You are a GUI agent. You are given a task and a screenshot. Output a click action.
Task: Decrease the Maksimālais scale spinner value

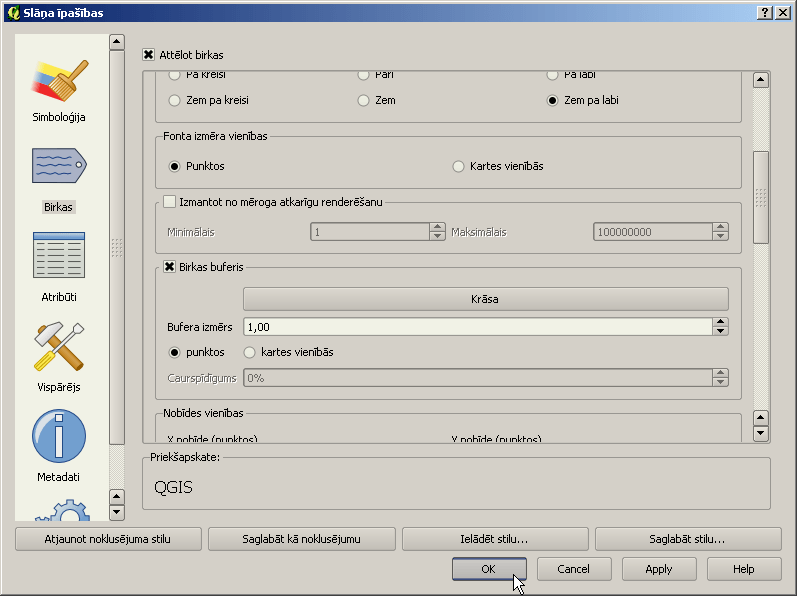pos(720,236)
